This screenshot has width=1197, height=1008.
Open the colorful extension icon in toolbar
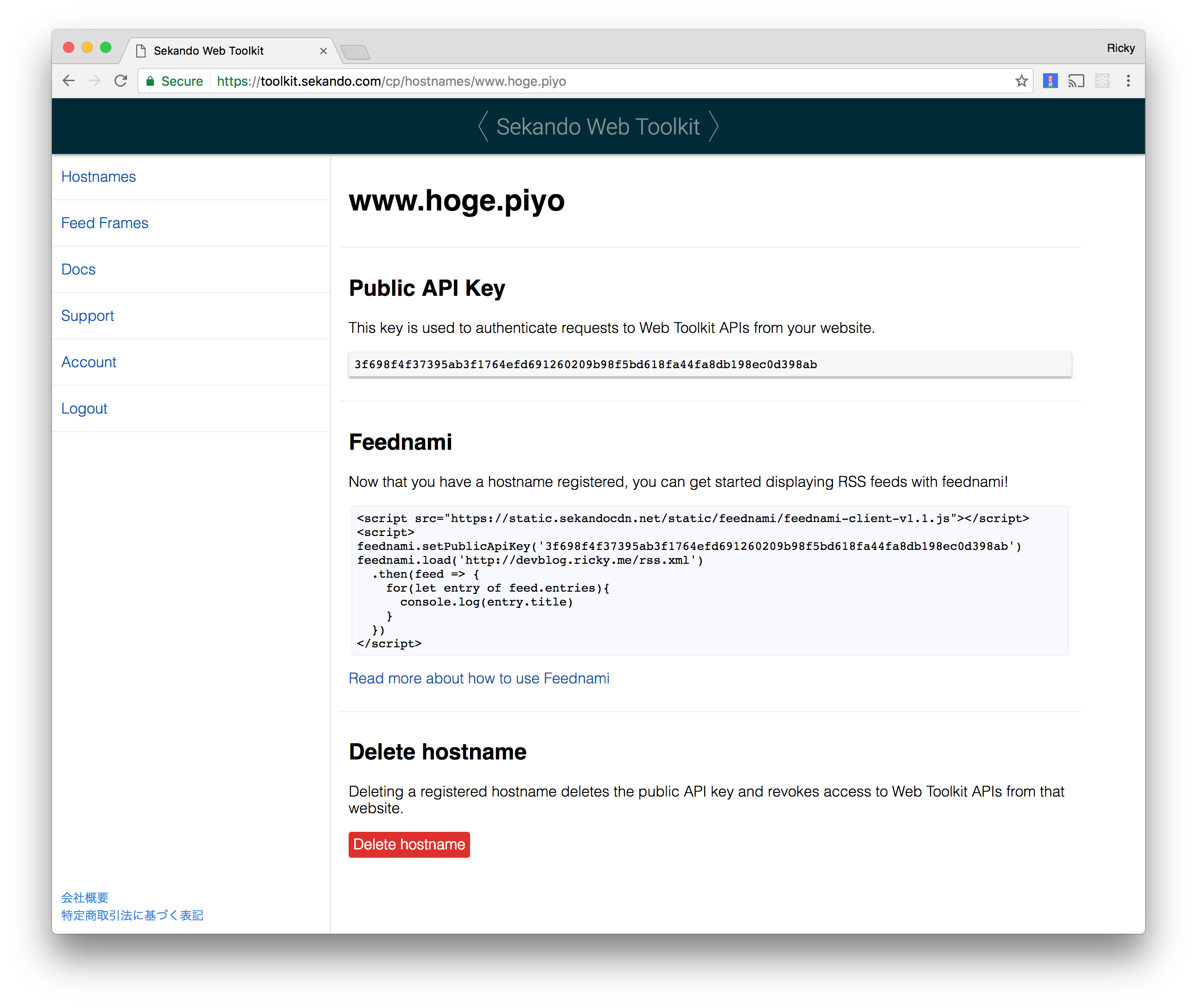point(1050,81)
